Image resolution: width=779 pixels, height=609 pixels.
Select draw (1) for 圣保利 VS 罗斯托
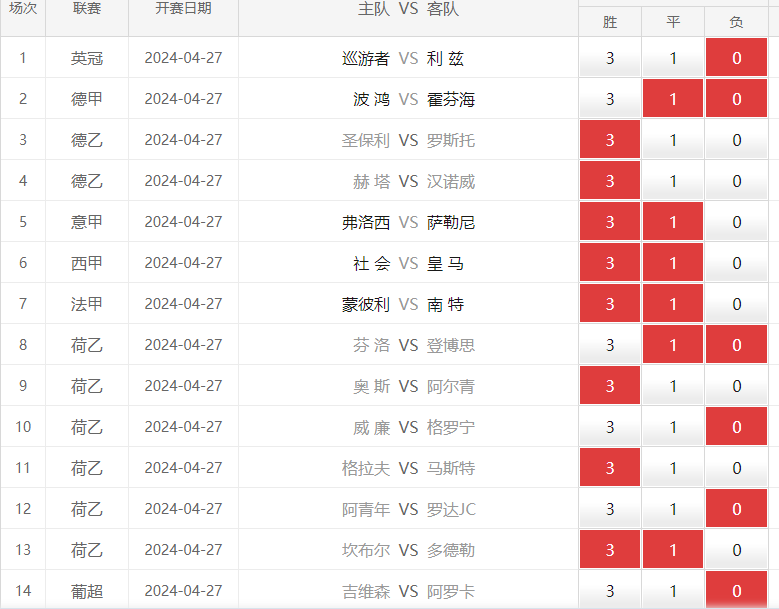tap(673, 140)
